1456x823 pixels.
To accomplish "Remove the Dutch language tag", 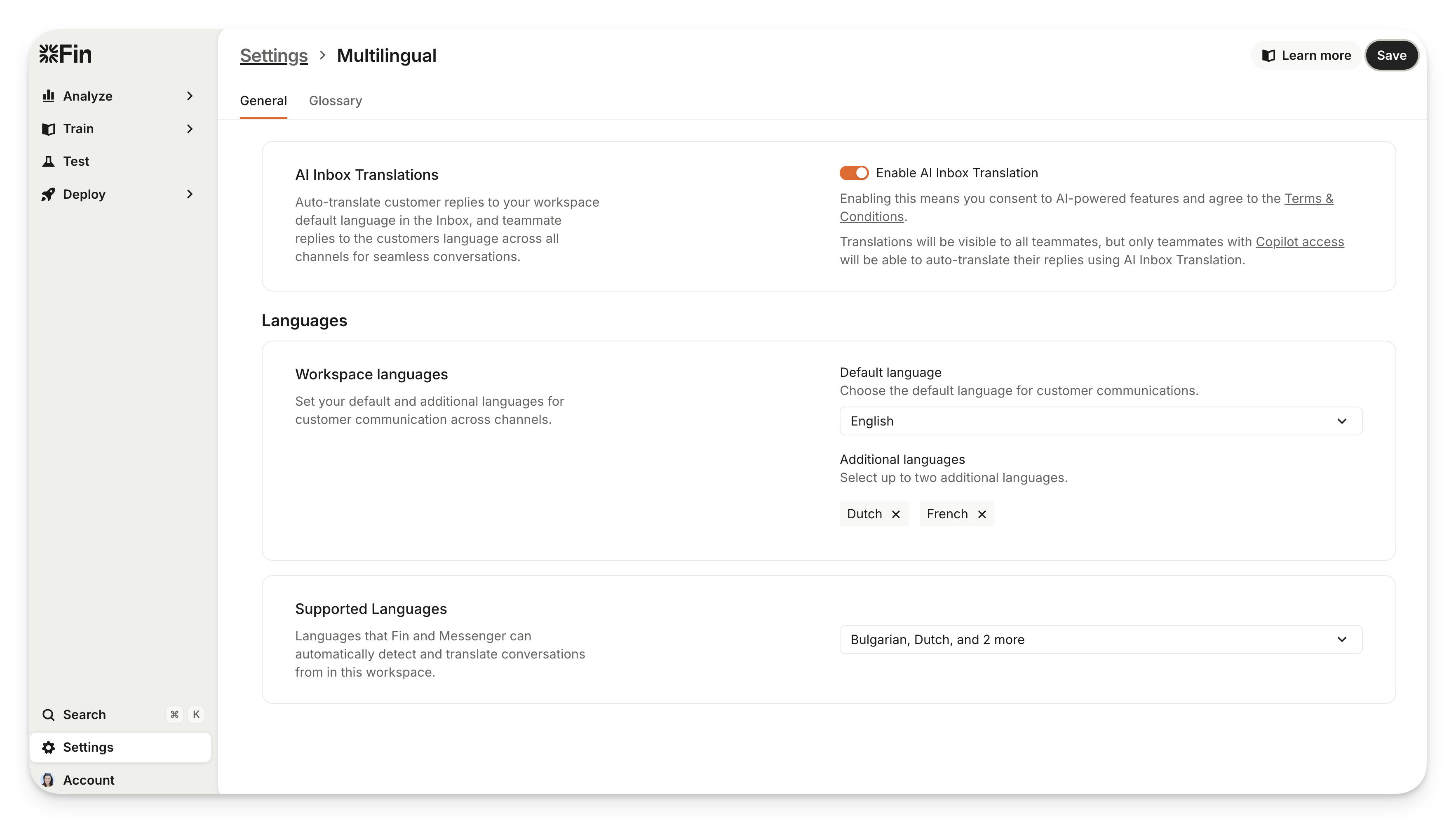I will (896, 515).
